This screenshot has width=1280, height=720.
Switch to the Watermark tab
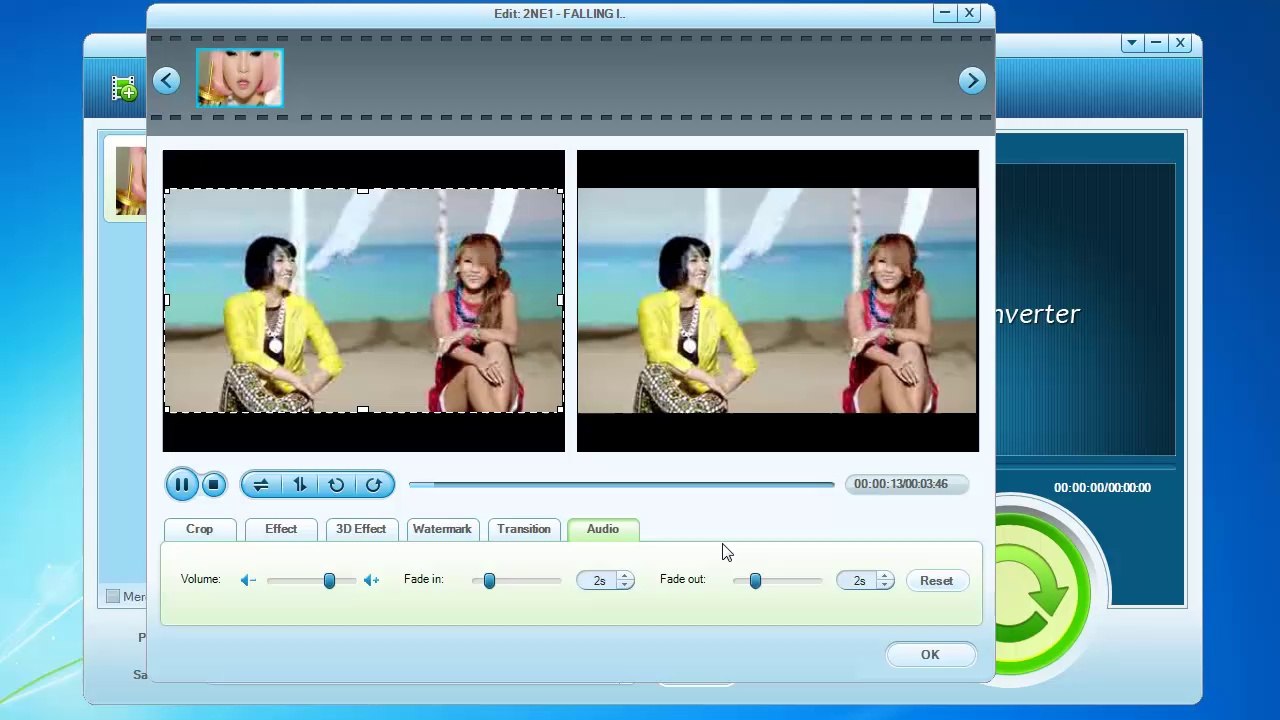tap(442, 529)
